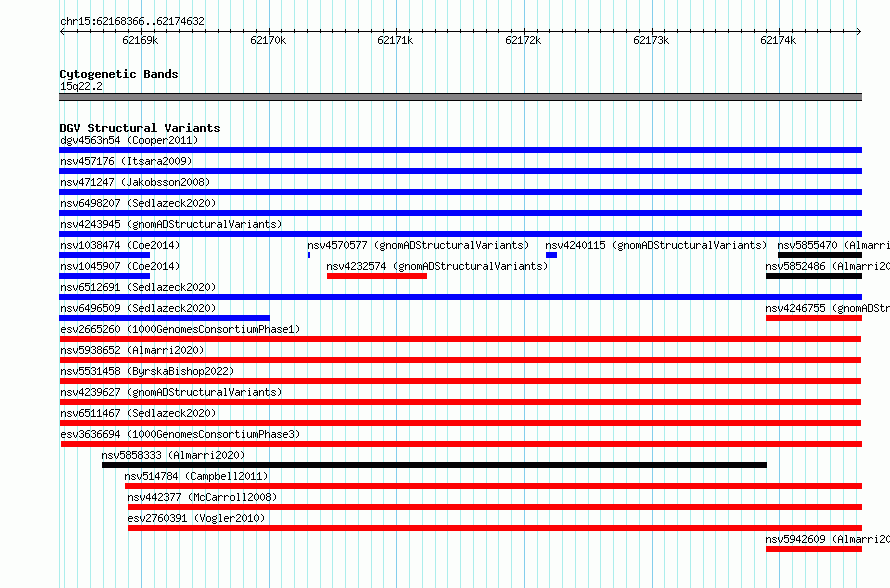Click the DGV Structural Variants track title
890x588 pixels.
point(140,128)
